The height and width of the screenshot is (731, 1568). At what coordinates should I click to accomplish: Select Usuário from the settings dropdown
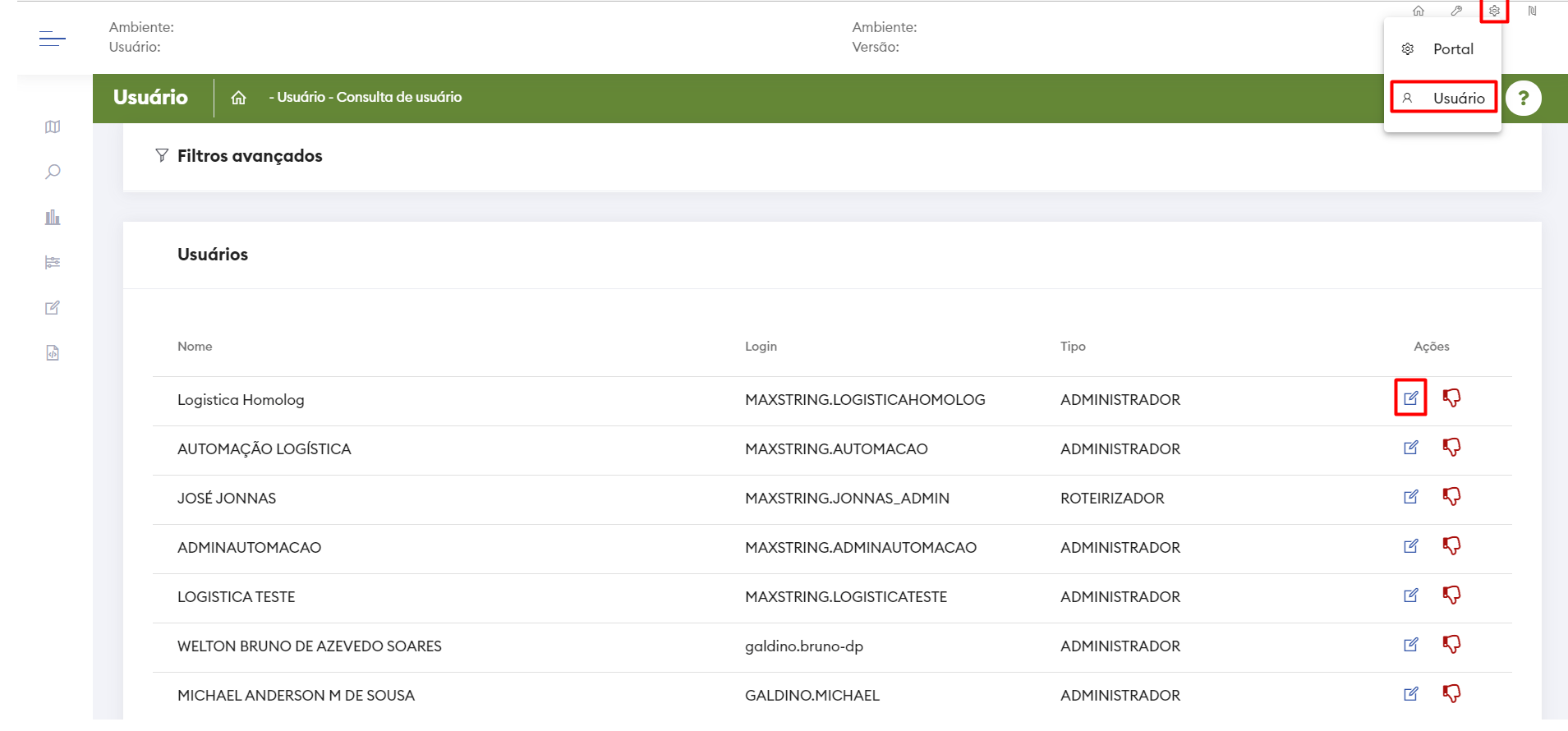coord(1458,99)
